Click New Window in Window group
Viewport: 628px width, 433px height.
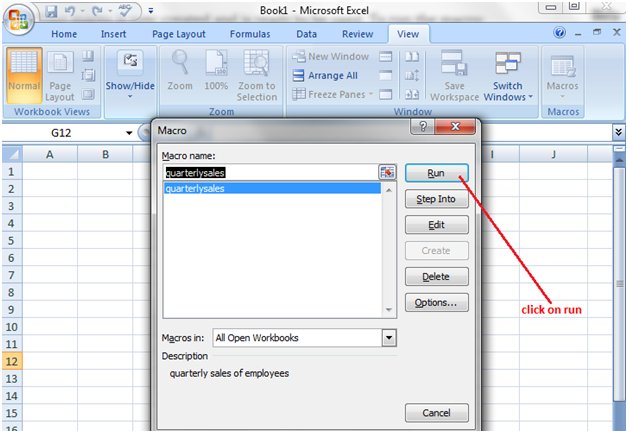tap(331, 56)
